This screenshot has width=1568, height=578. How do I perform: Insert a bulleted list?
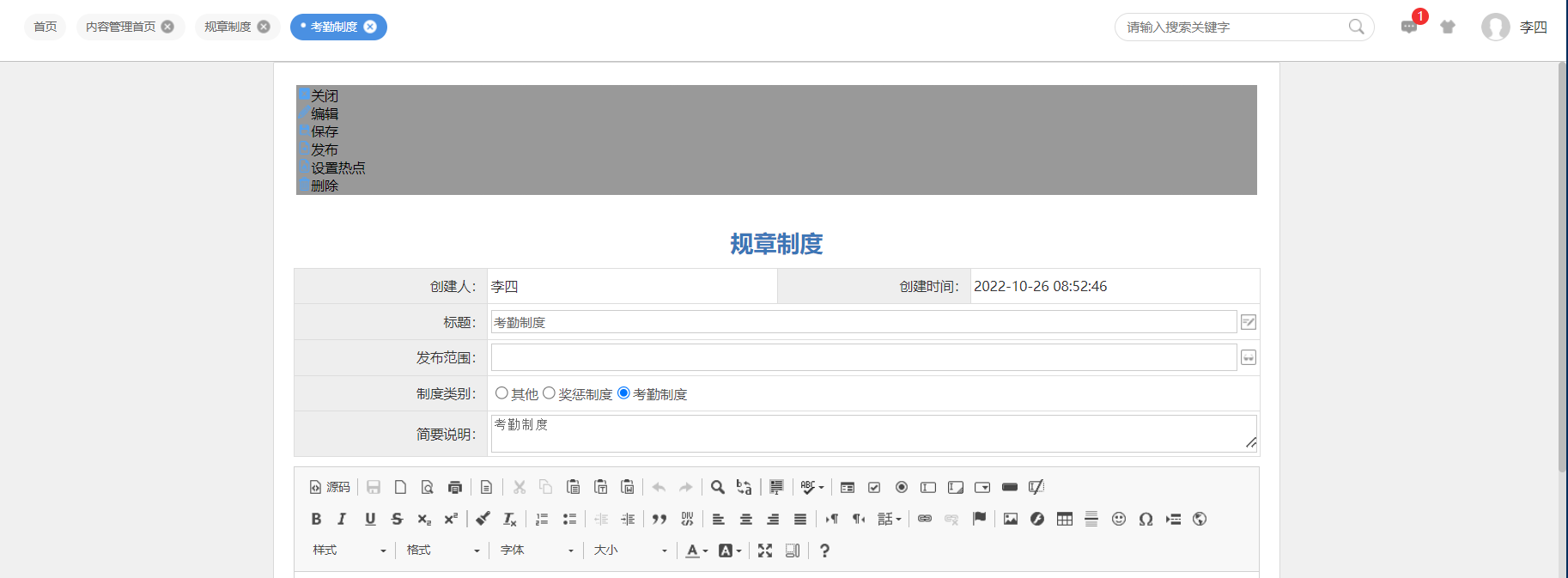(x=569, y=519)
